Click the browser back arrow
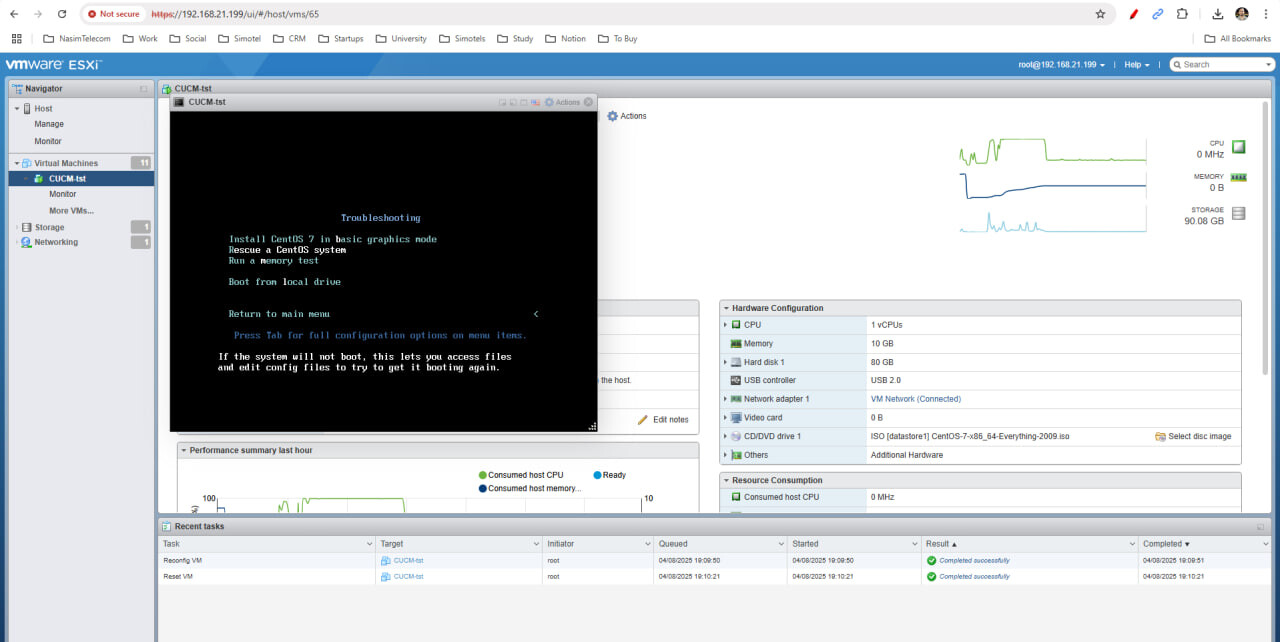Image resolution: width=1280 pixels, height=642 pixels. tap(14, 14)
